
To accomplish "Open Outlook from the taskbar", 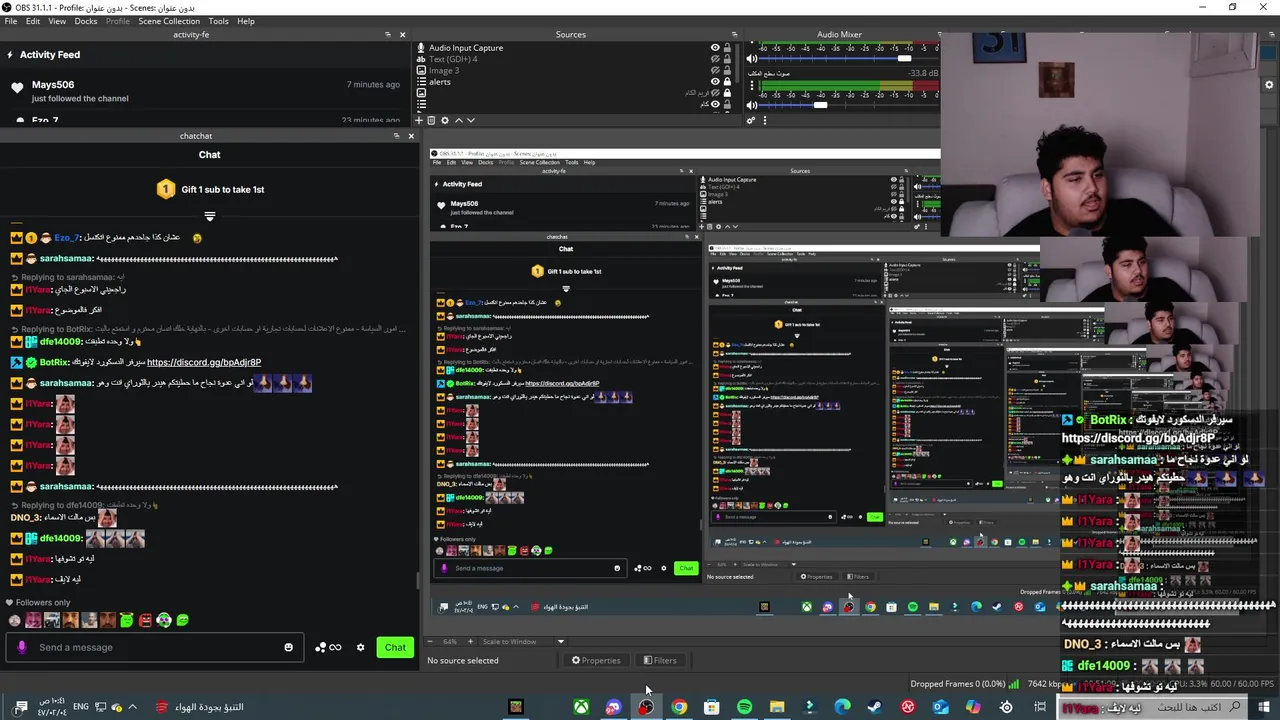I will tap(941, 707).
